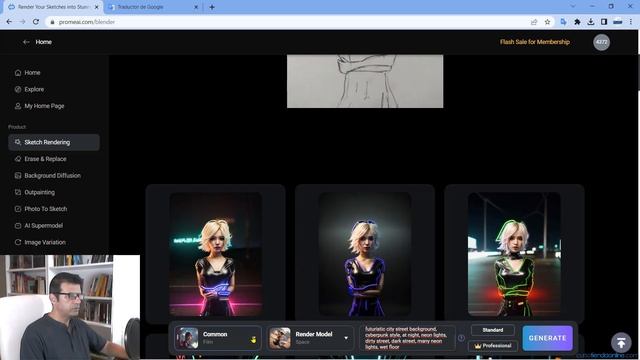640x360 pixels.
Task: Click the back arrow beside Home header
Action: pyautogui.click(x=26, y=42)
